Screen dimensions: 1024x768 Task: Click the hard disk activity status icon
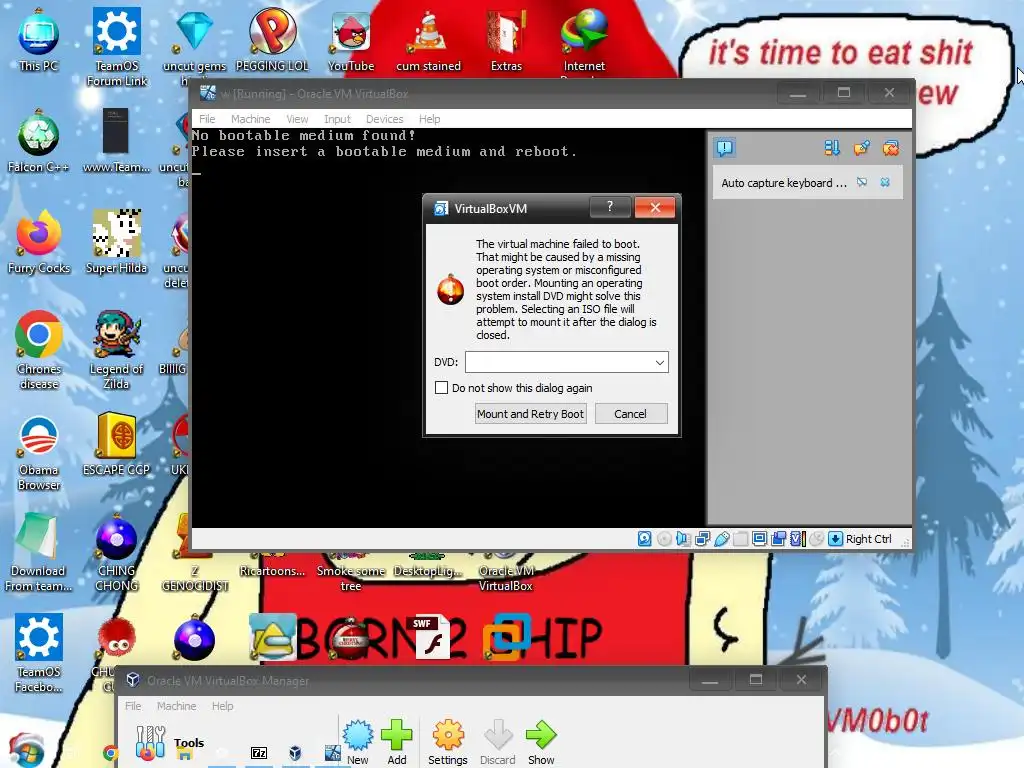point(645,539)
